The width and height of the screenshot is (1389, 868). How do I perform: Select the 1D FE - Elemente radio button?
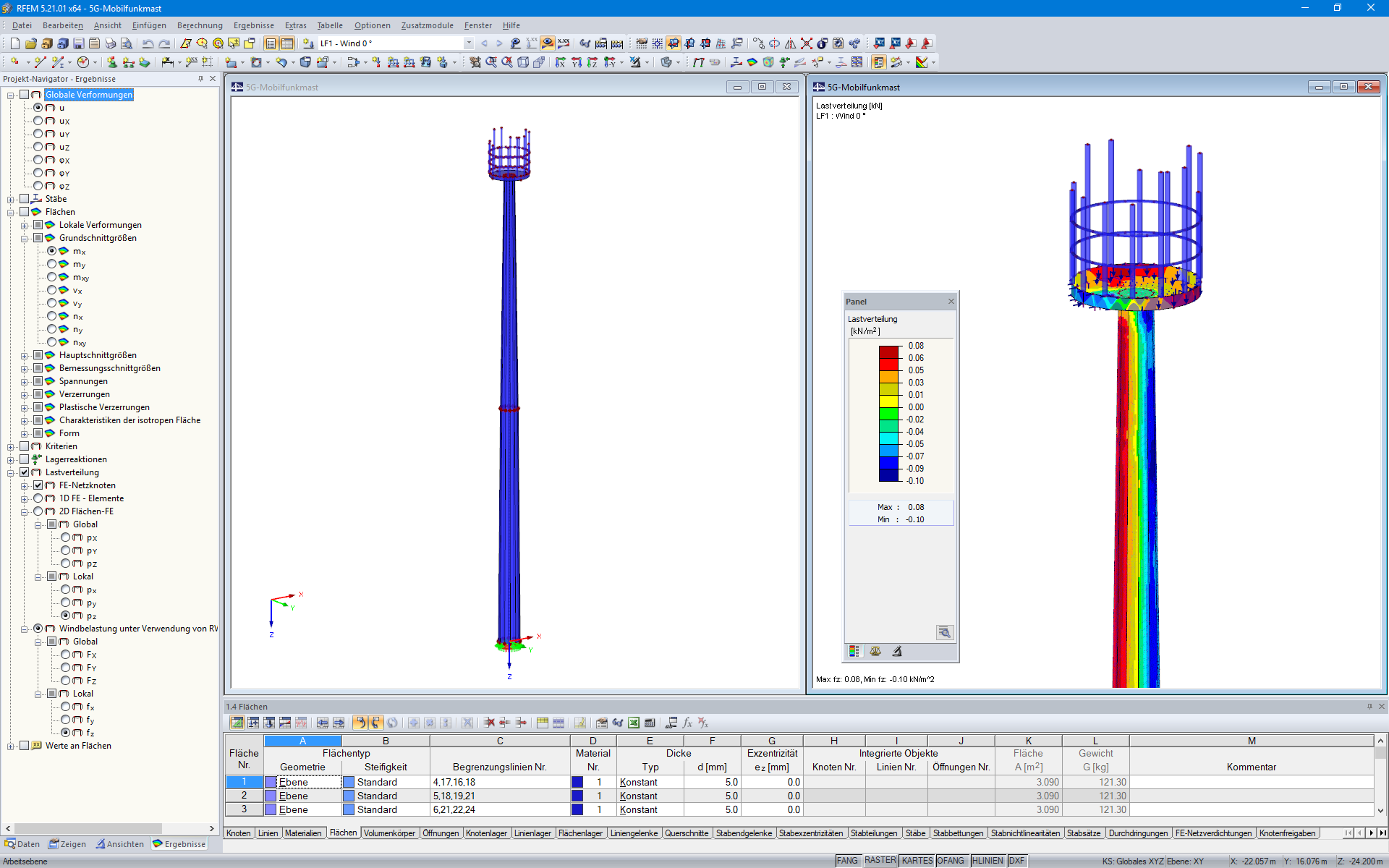38,498
